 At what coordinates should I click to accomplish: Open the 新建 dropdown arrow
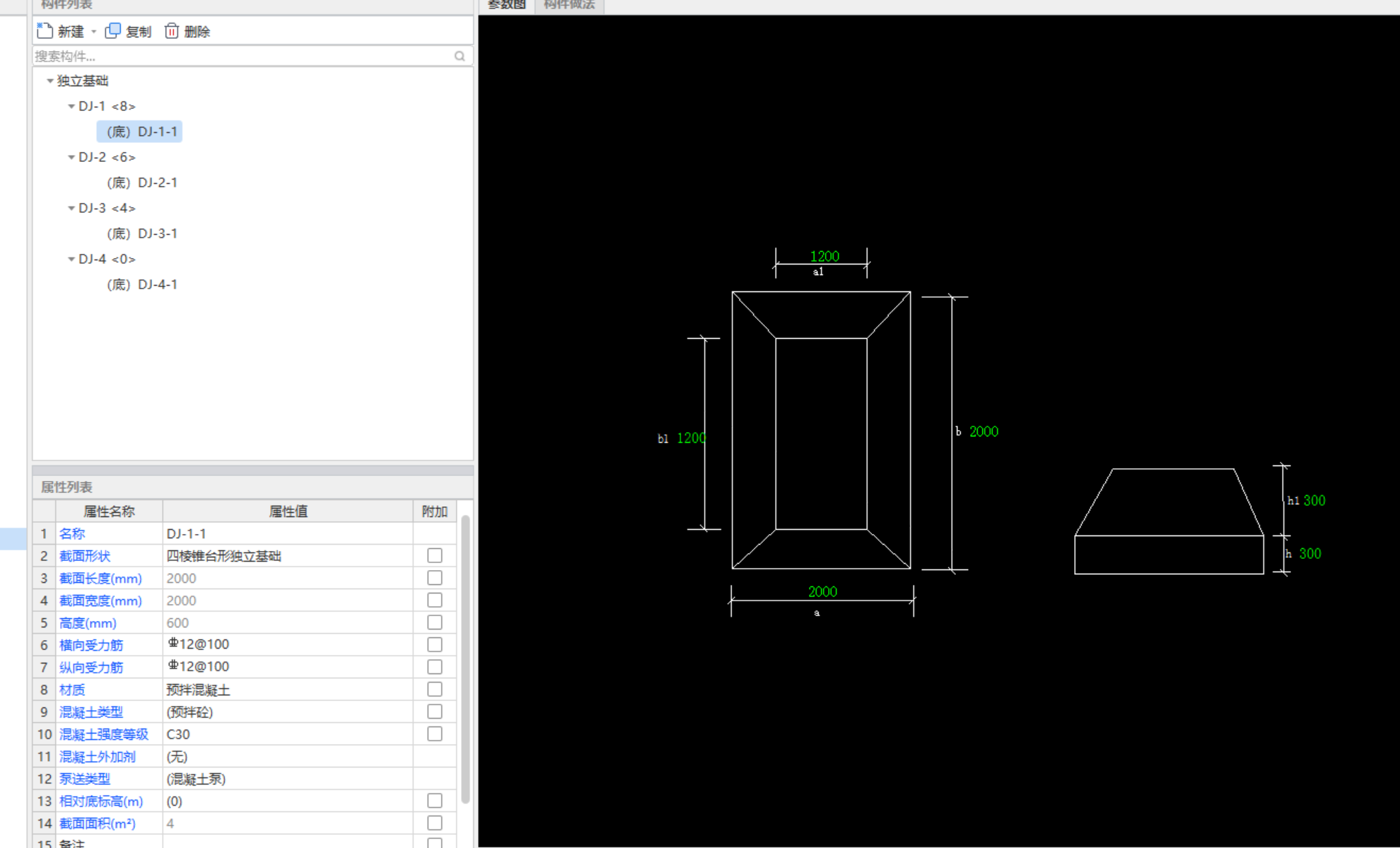point(93,32)
